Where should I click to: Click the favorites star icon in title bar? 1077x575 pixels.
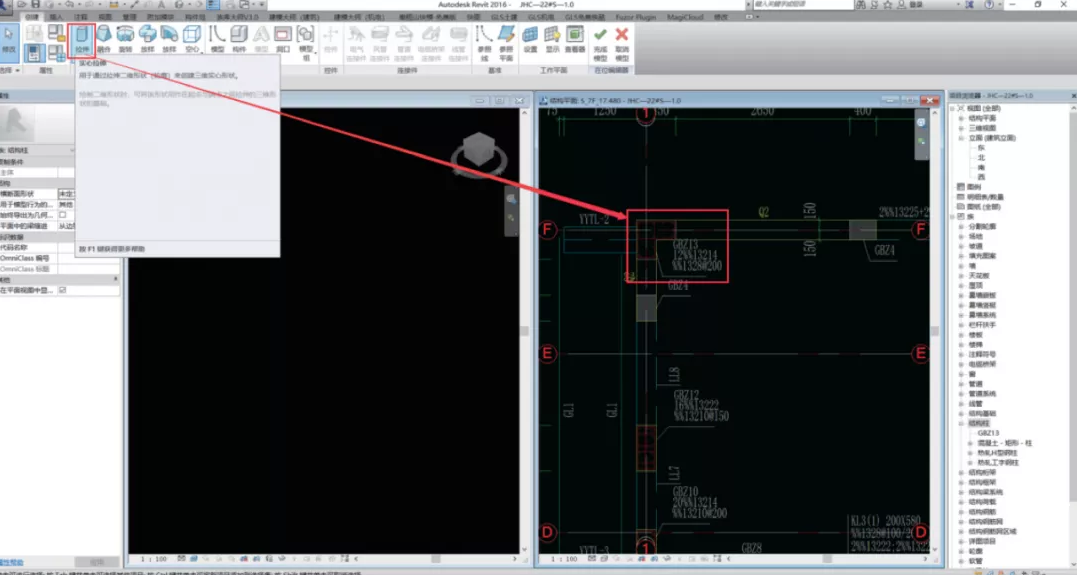coord(887,5)
